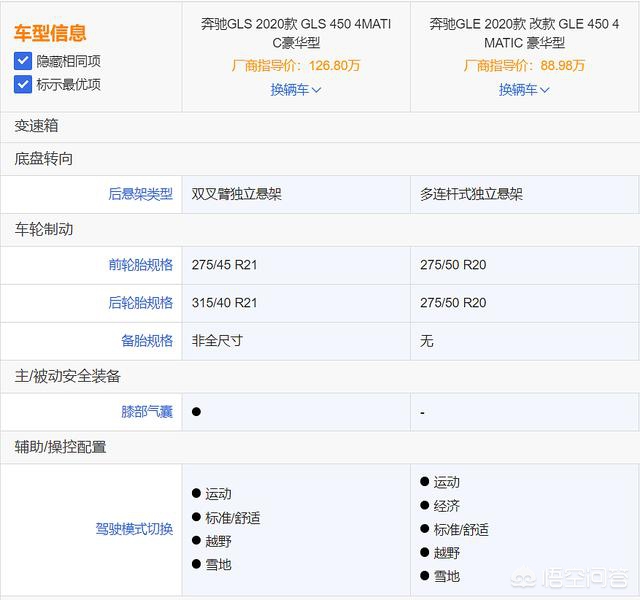Select the 275/45 R21 front tire value
The width and height of the screenshot is (640, 600).
(224, 265)
